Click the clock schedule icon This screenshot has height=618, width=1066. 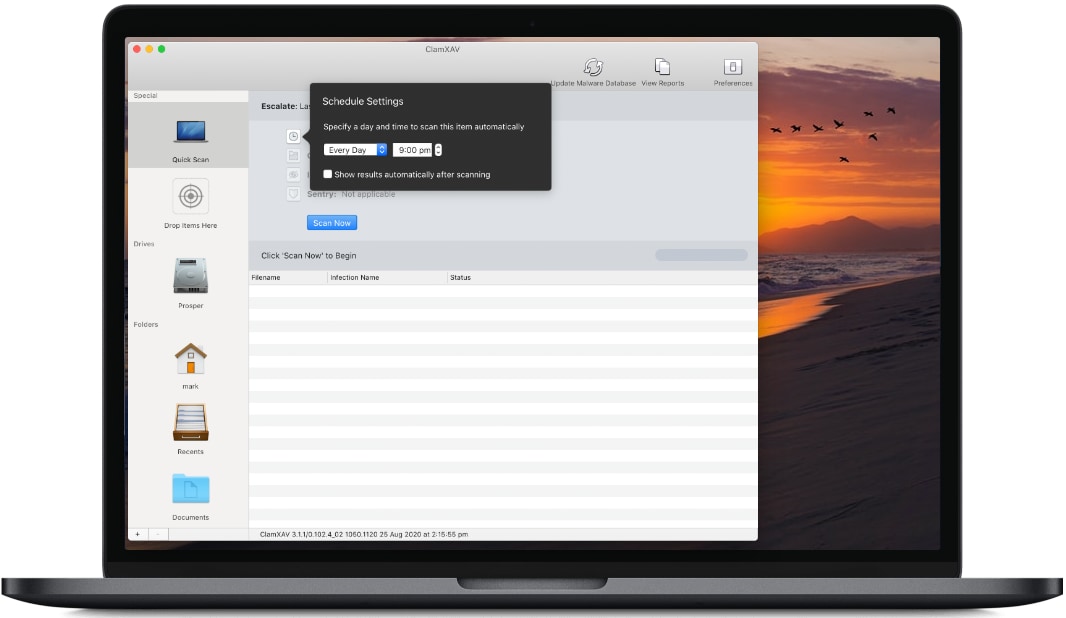[293, 136]
